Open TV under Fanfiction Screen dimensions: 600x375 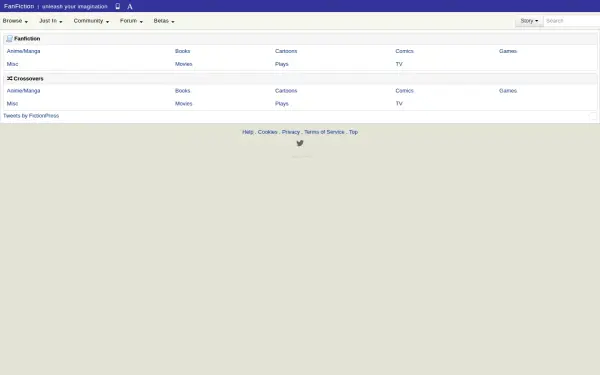[x=399, y=64]
